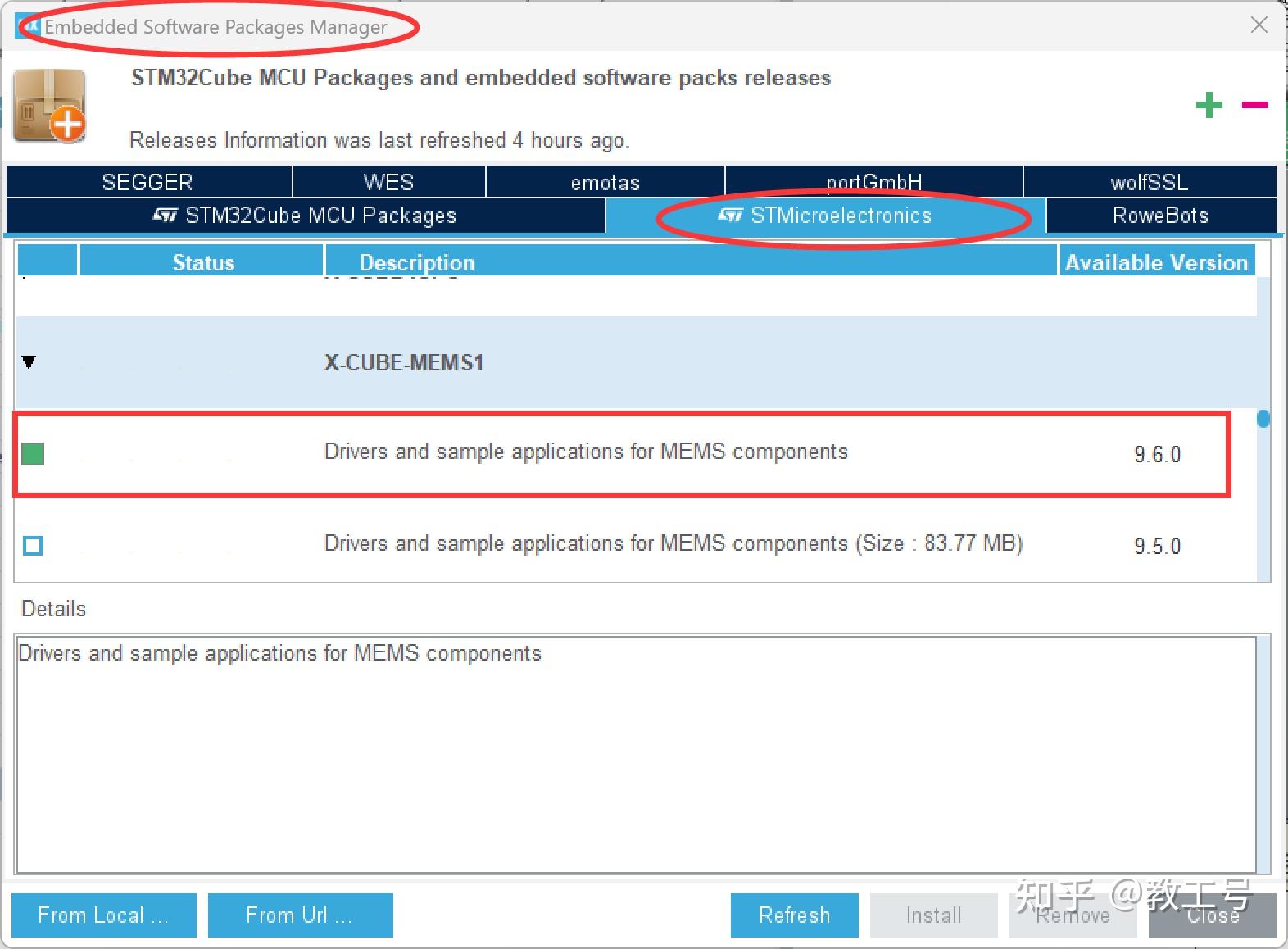This screenshot has width=1288, height=949.
Task: Click the Refresh button
Action: pyautogui.click(x=795, y=915)
